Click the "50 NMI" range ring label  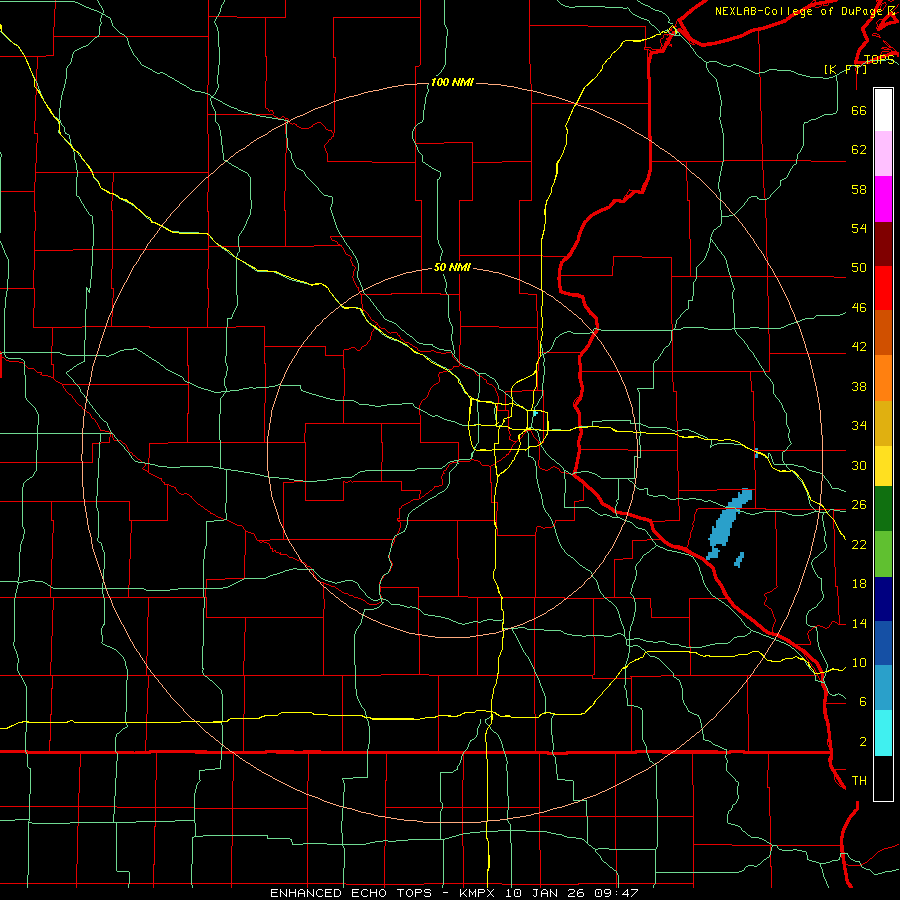point(452,267)
